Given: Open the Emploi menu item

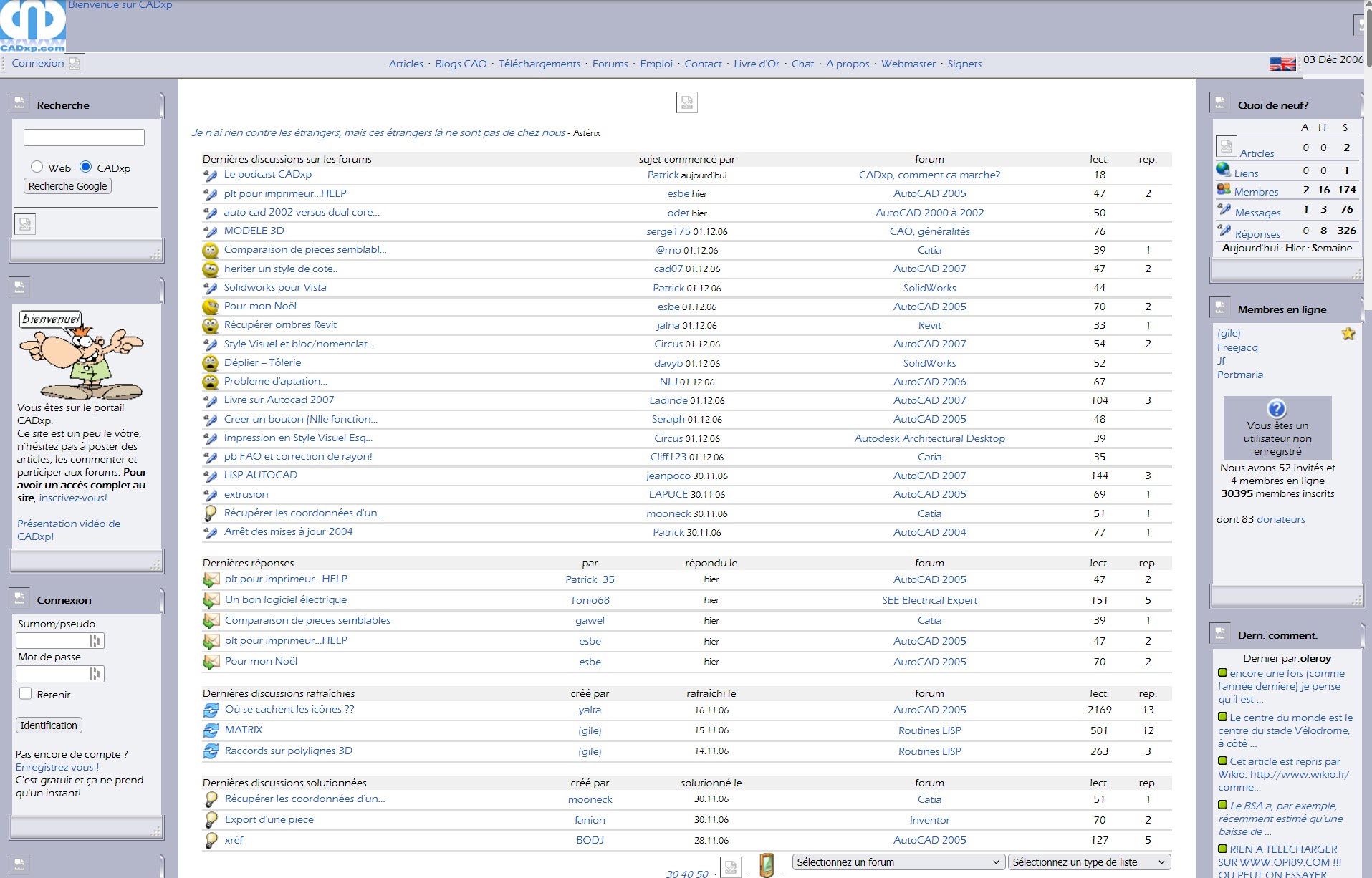Looking at the screenshot, I should coord(656,64).
